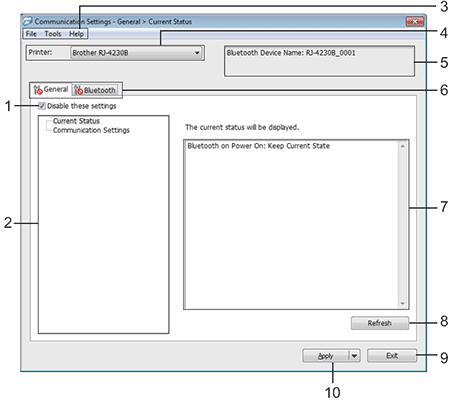The width and height of the screenshot is (450, 400).
Task: Switch to the General tab
Action: 51,90
